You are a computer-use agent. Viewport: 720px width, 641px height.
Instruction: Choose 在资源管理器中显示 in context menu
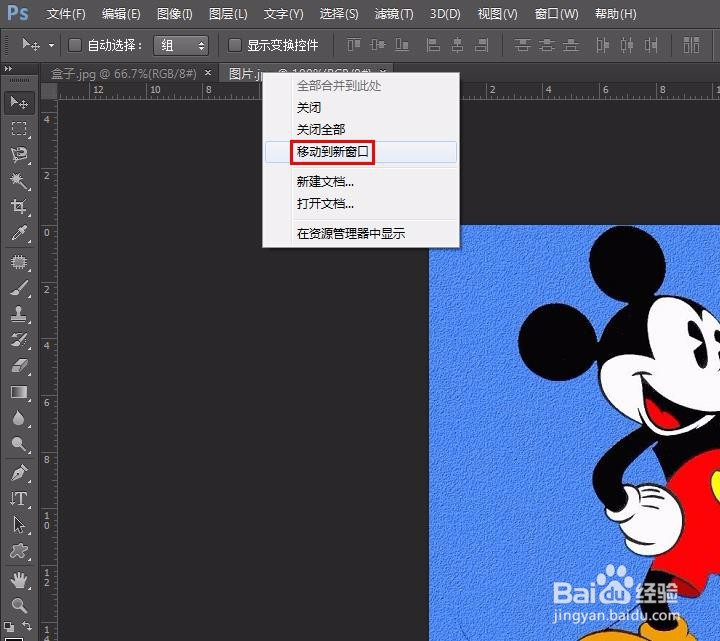361,233
